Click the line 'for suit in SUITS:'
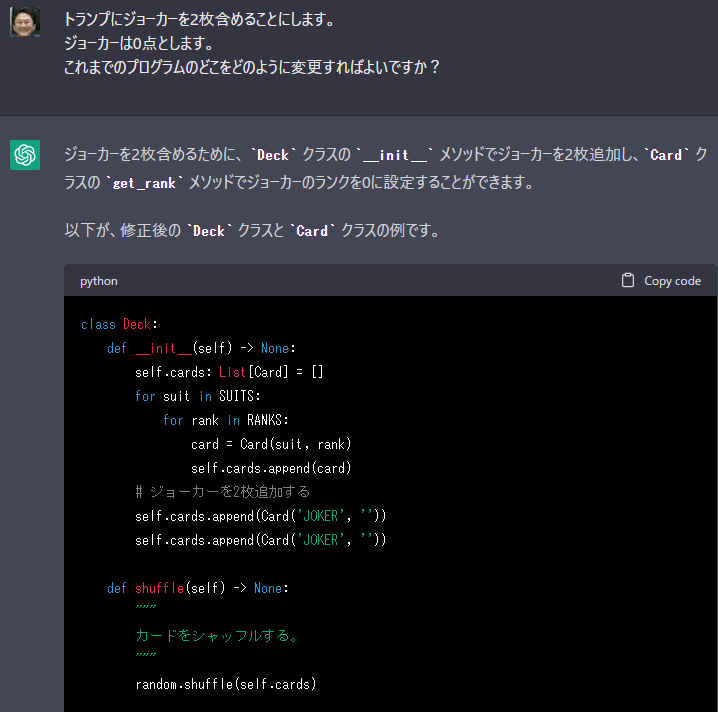 click(198, 396)
